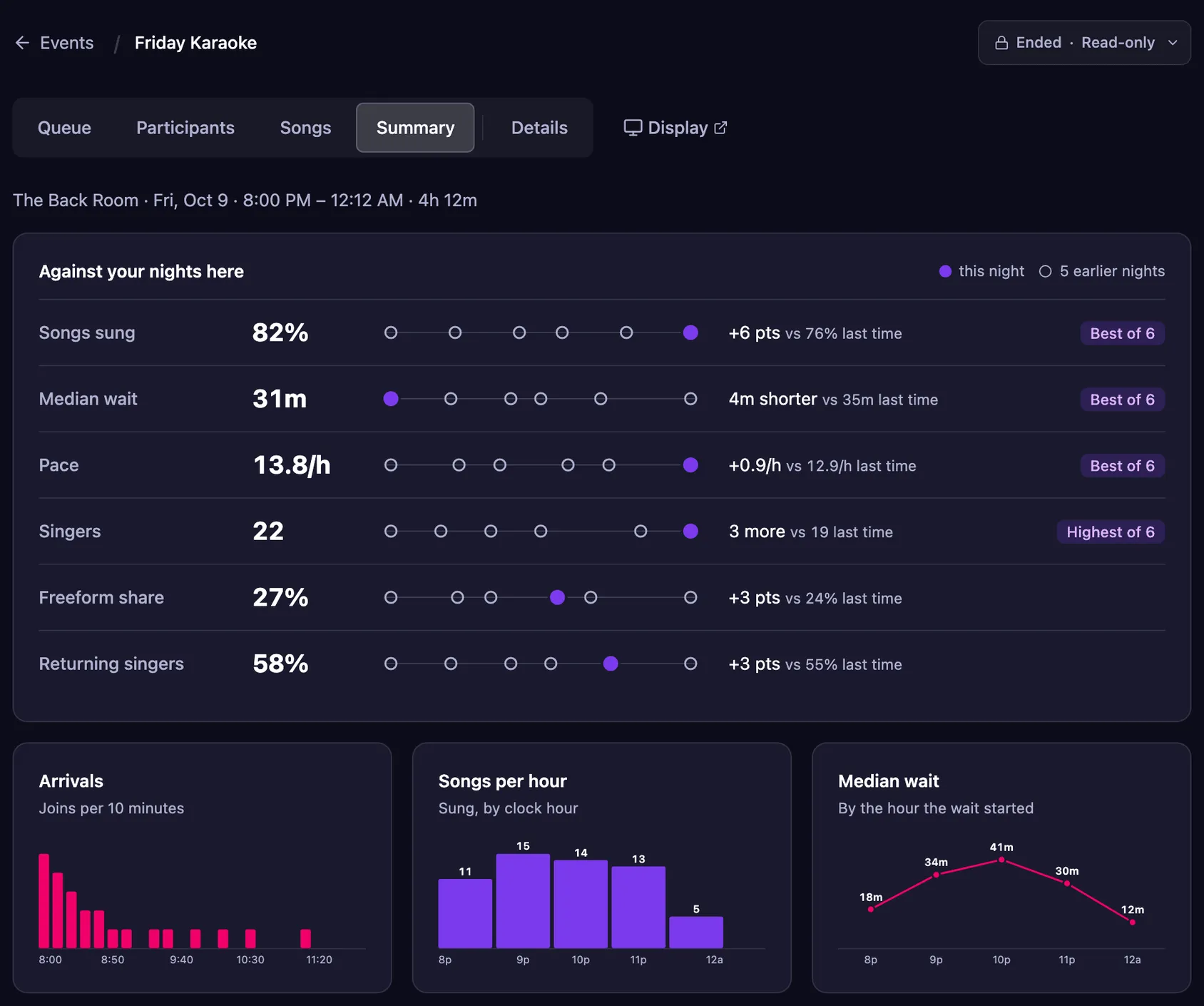1204x1006 pixels.
Task: Click the monitor icon next to Display
Action: click(633, 128)
